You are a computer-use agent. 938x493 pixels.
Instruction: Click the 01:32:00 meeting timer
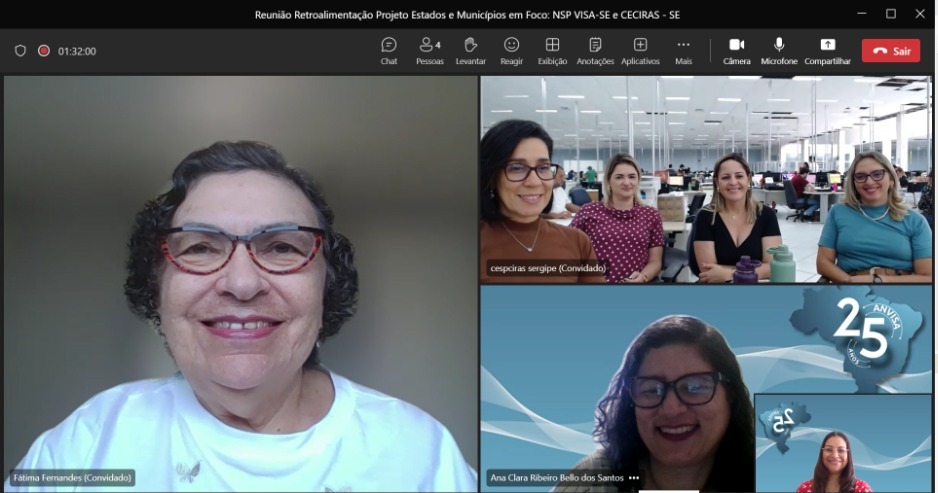click(77, 51)
